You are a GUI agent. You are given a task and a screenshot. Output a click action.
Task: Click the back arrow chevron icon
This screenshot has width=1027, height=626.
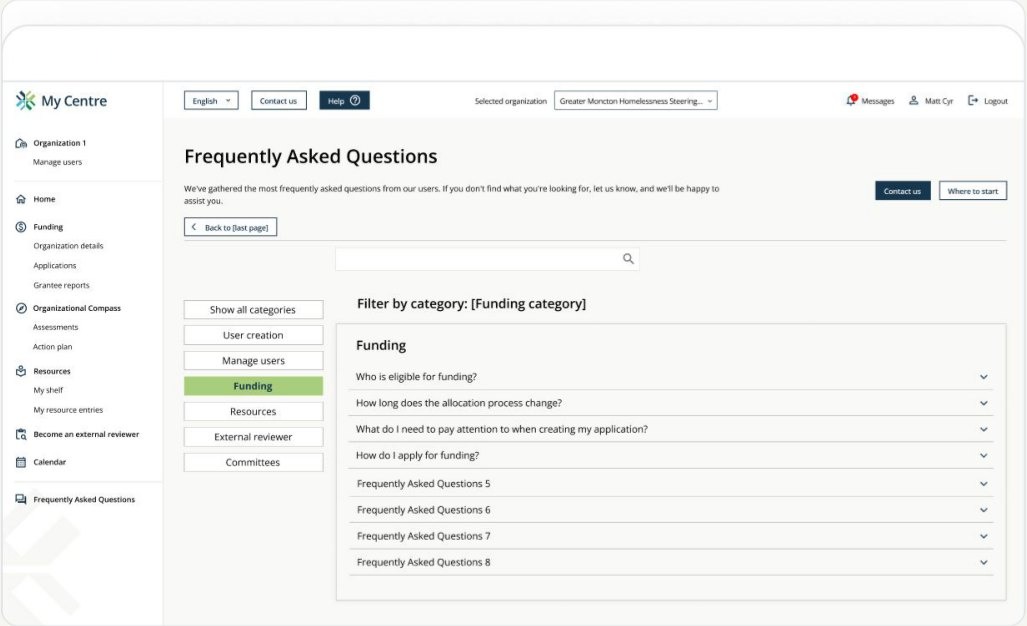tap(194, 227)
